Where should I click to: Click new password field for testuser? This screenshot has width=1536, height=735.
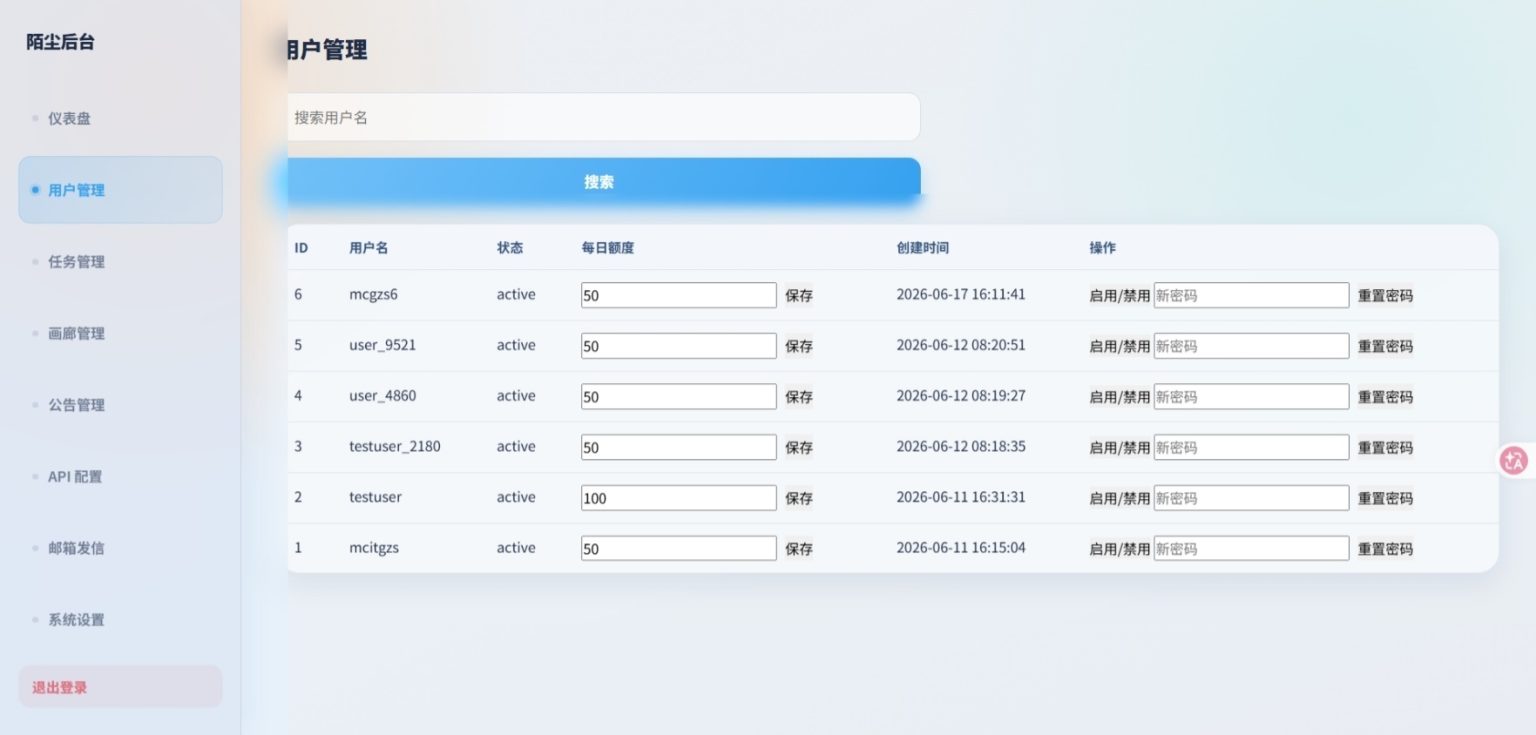[x=1252, y=498]
